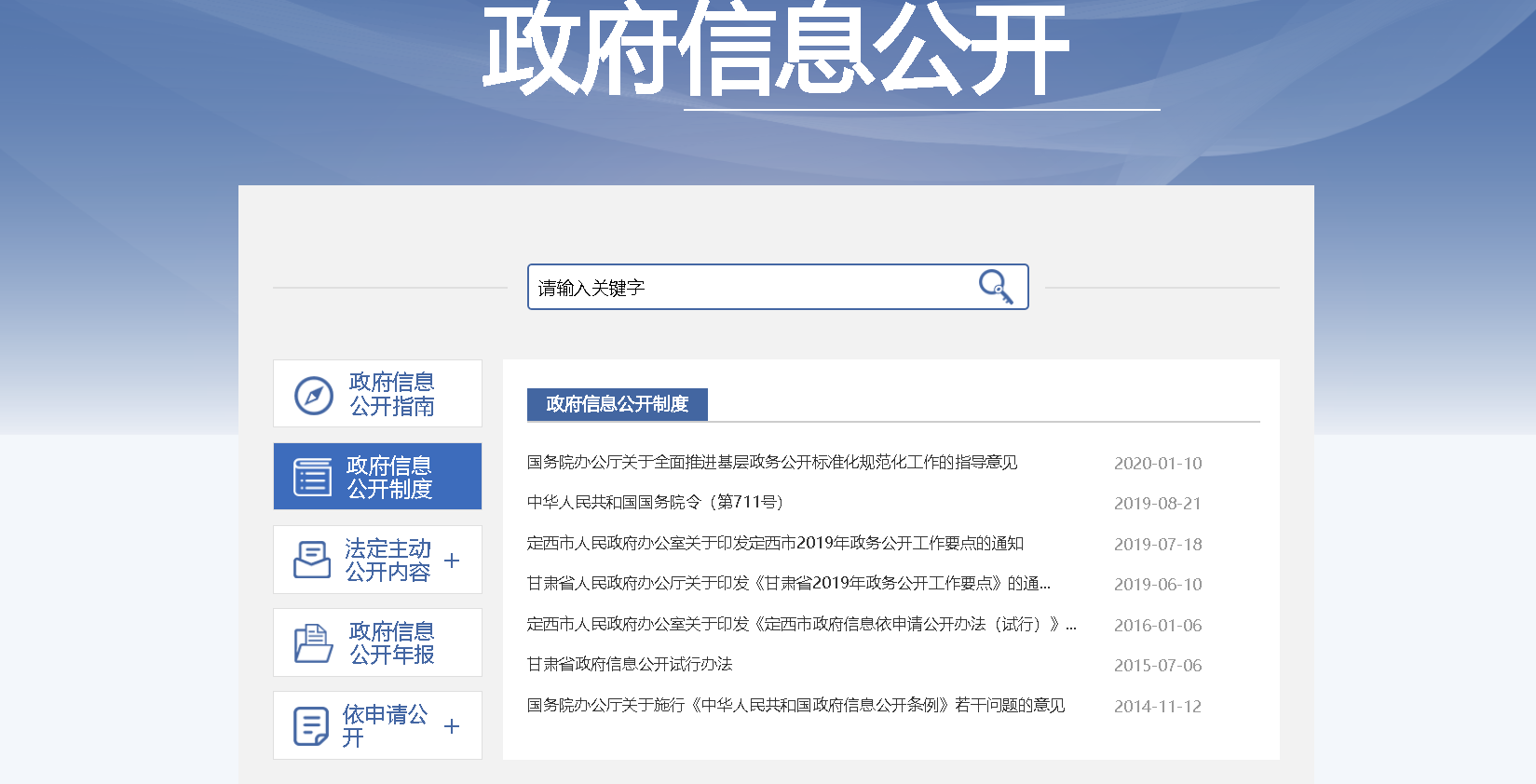
Task: Click the compass icon for 政府信息公开指南
Action: 314,395
